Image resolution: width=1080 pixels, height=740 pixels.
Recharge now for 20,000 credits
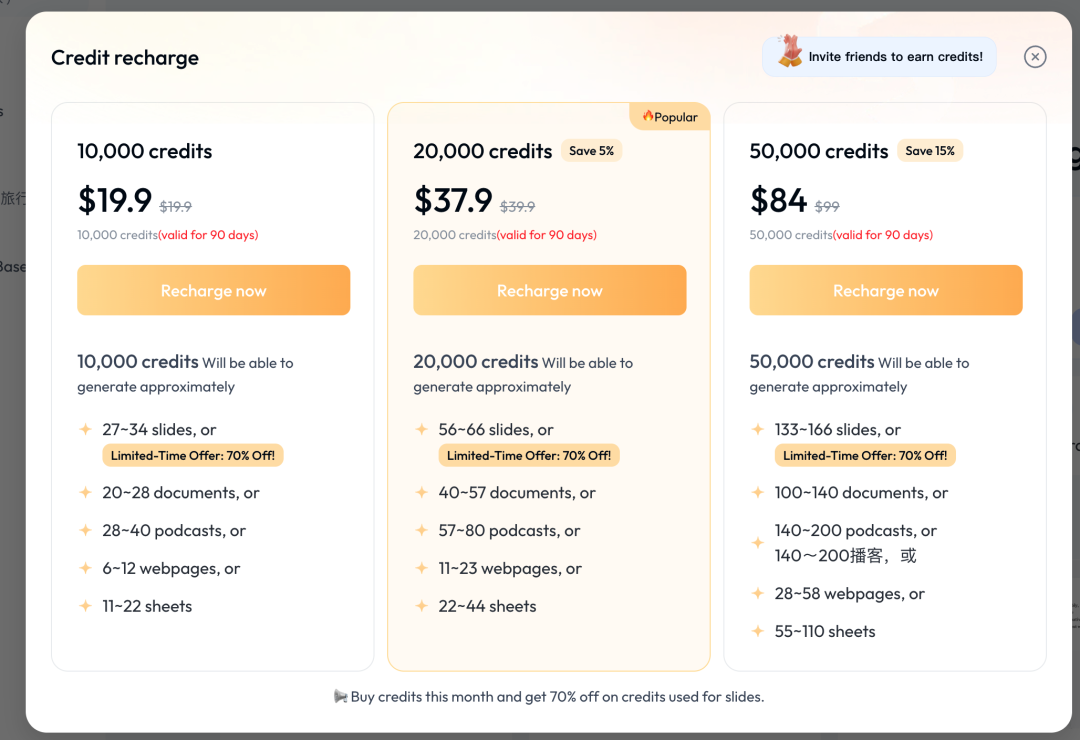coord(550,290)
